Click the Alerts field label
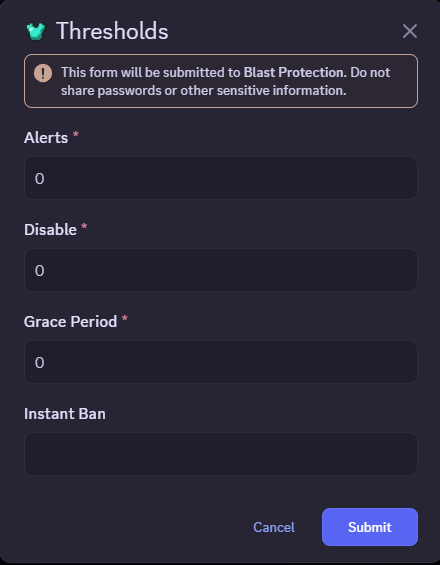The height and width of the screenshot is (565, 440). tap(46, 138)
